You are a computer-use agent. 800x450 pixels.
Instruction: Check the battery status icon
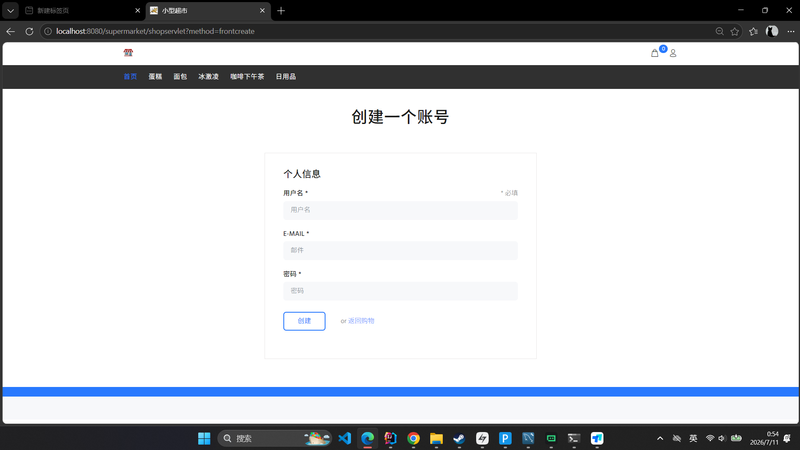pos(736,438)
